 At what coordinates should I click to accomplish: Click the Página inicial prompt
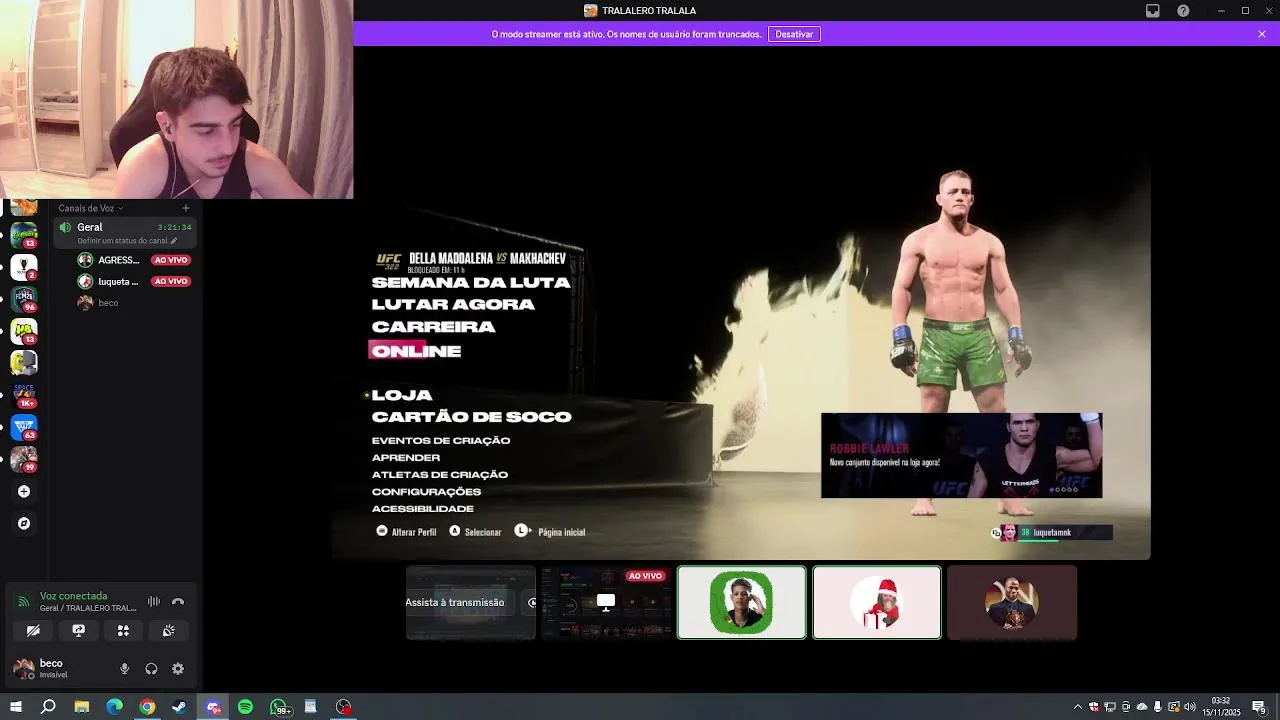[550, 532]
